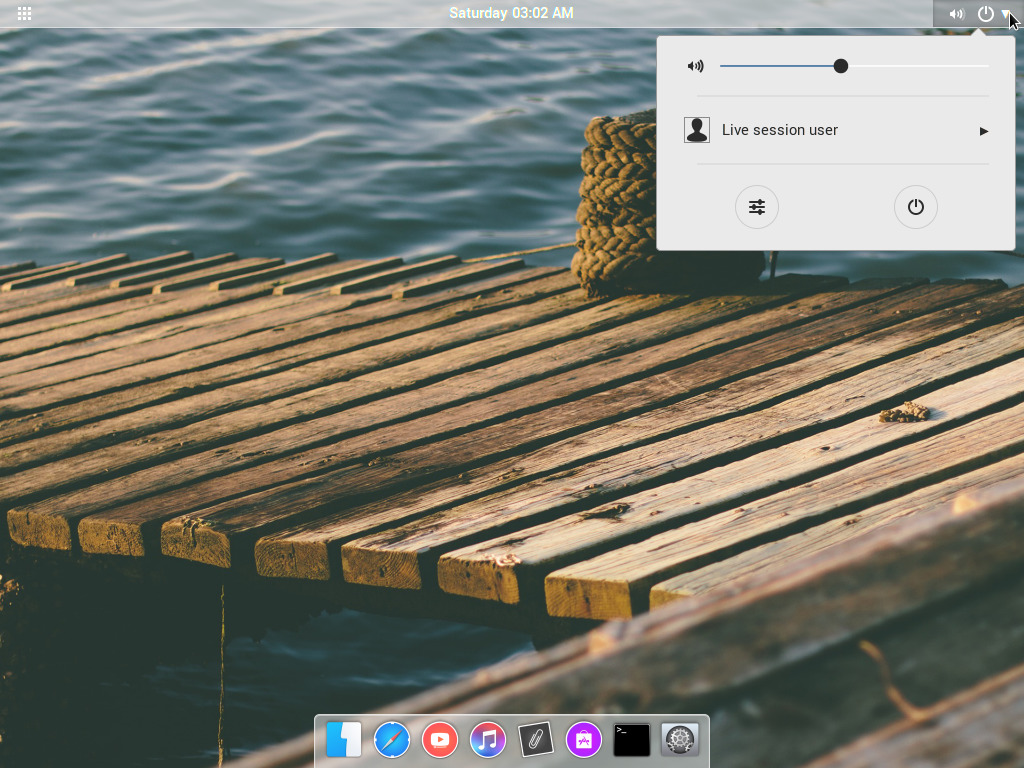Open System Settings via the sliders button

click(757, 206)
